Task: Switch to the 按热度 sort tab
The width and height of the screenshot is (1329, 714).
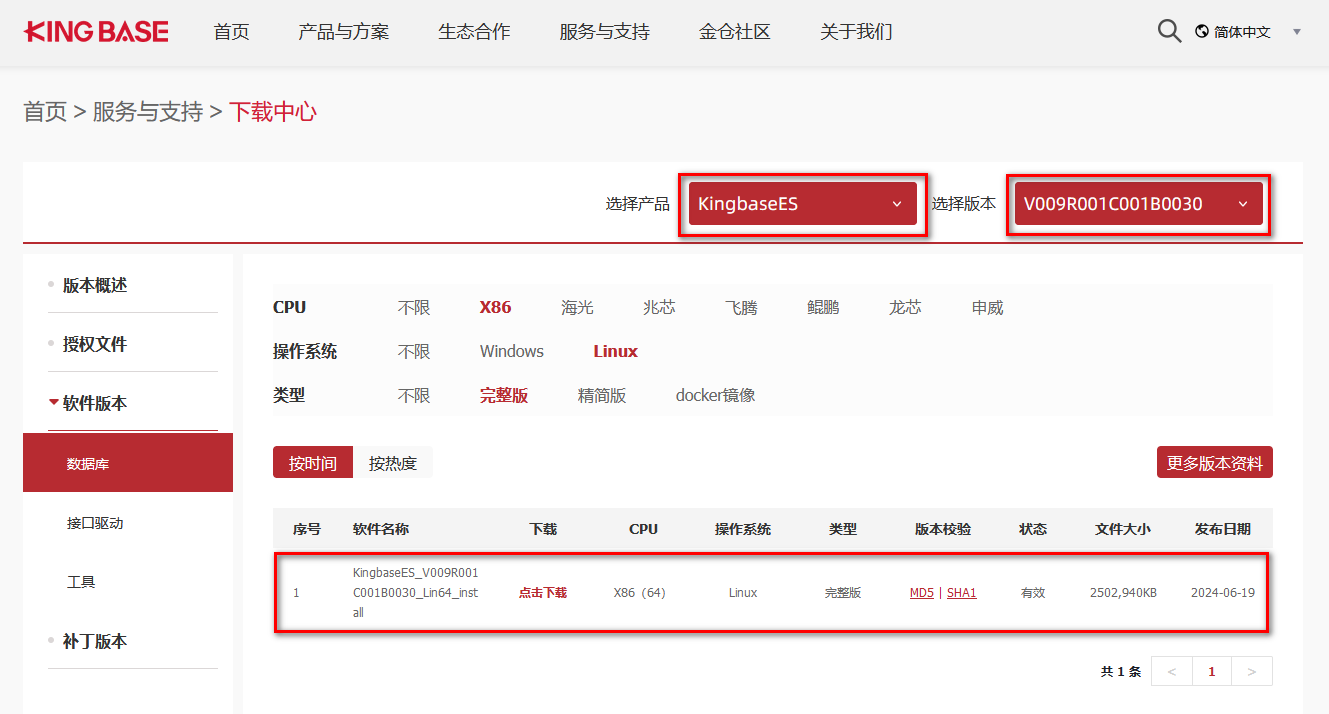Action: (x=393, y=463)
